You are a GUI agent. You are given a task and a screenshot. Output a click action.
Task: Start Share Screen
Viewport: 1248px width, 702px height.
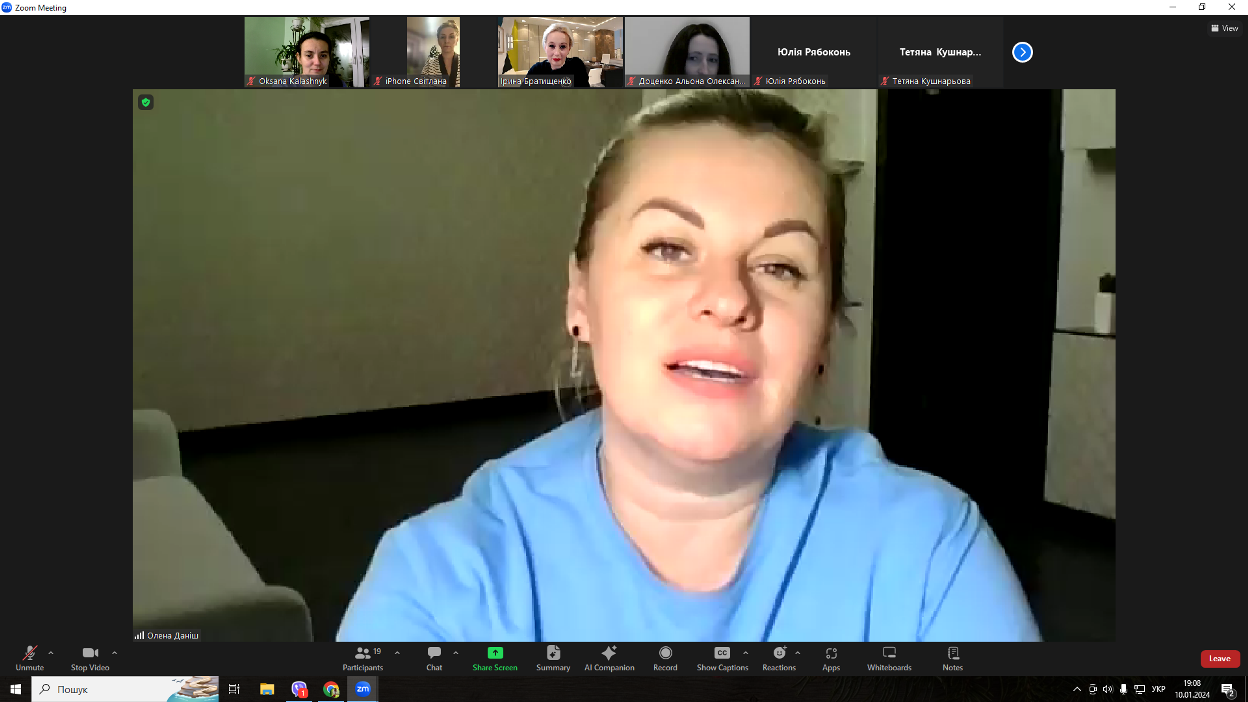pos(495,658)
